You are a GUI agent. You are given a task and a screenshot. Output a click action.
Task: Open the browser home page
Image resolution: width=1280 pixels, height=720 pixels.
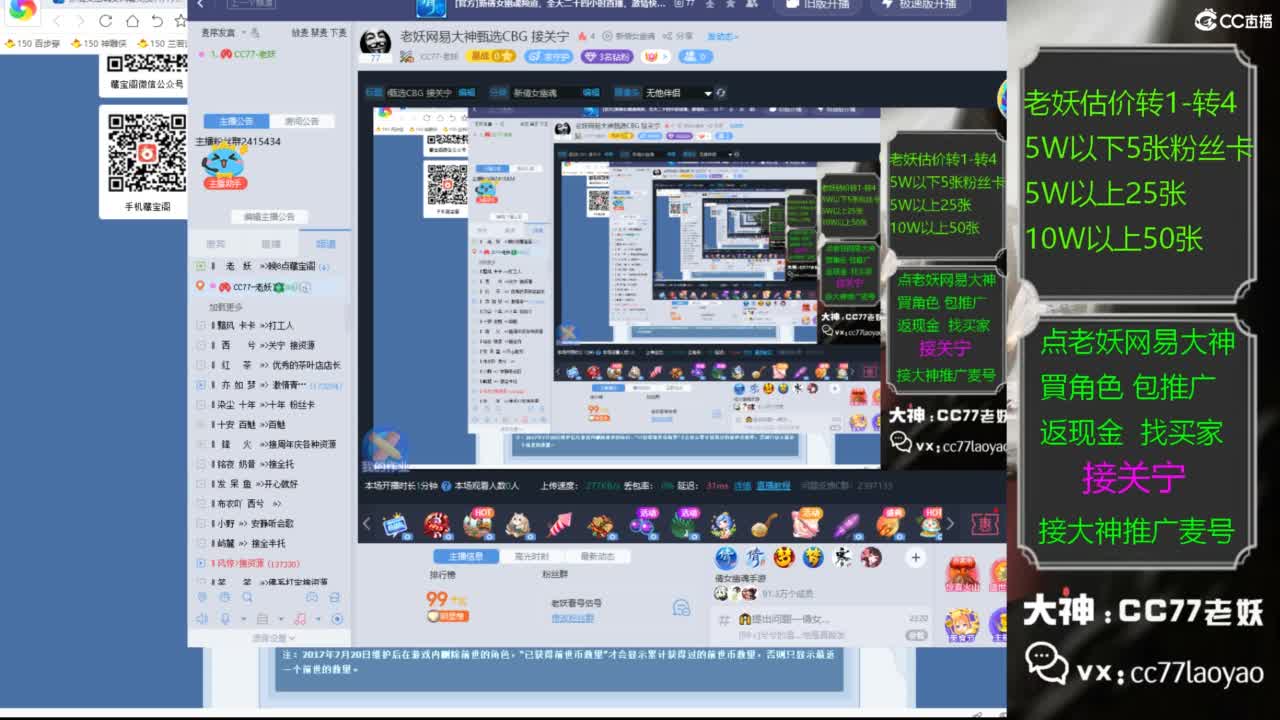[132, 21]
